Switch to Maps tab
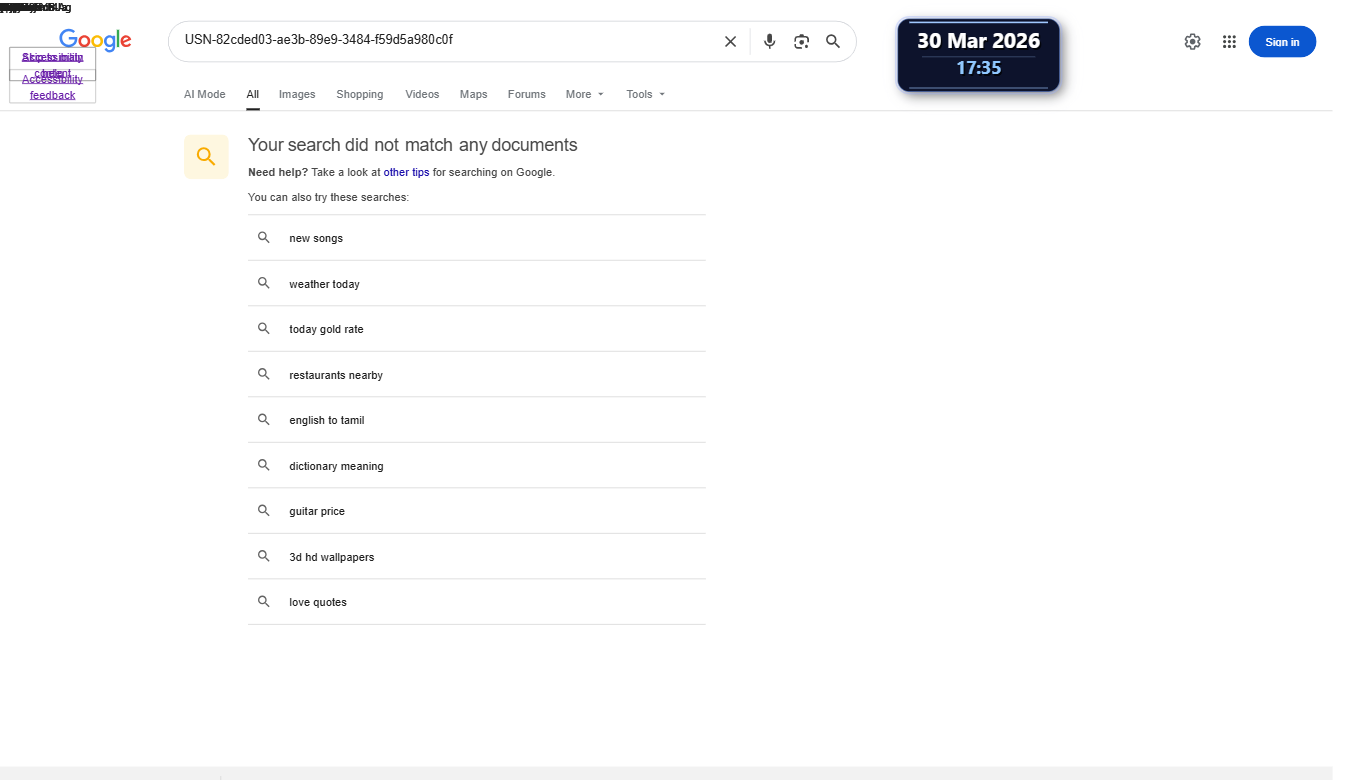Image resolution: width=1348 pixels, height=780 pixels. click(x=474, y=94)
